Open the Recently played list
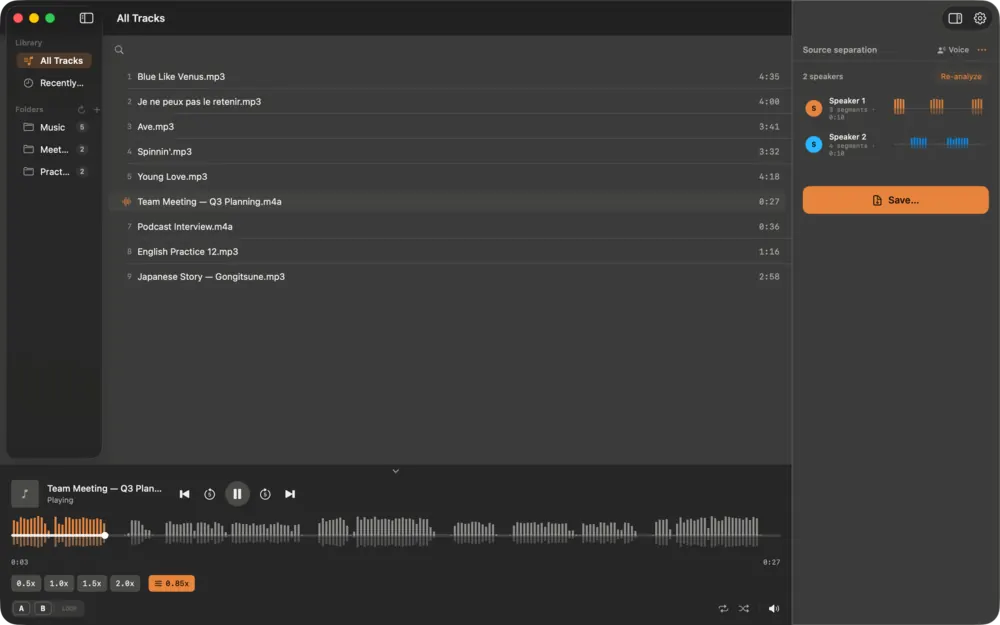Screen dimensions: 1000x625 (54, 83)
